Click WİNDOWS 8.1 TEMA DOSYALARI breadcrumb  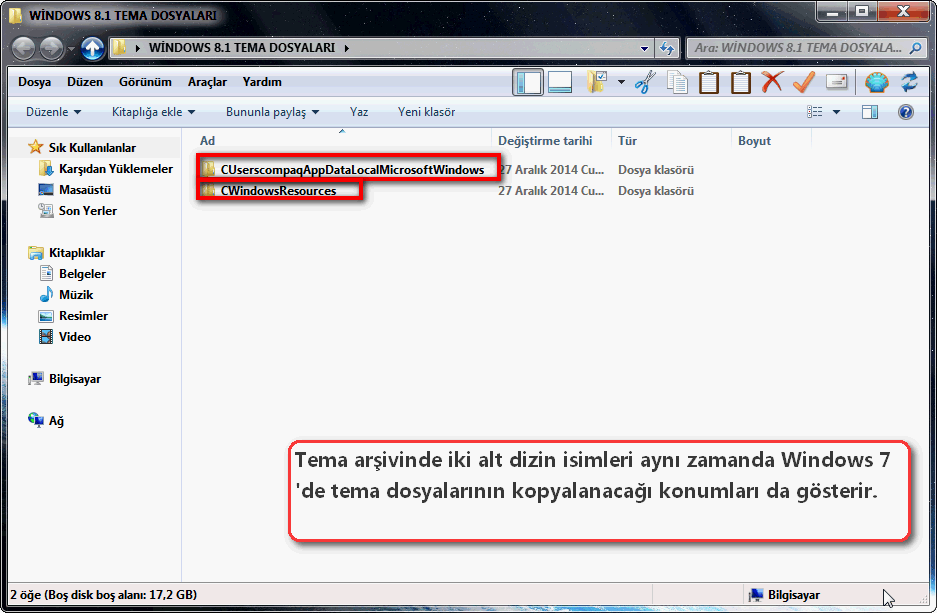click(242, 47)
